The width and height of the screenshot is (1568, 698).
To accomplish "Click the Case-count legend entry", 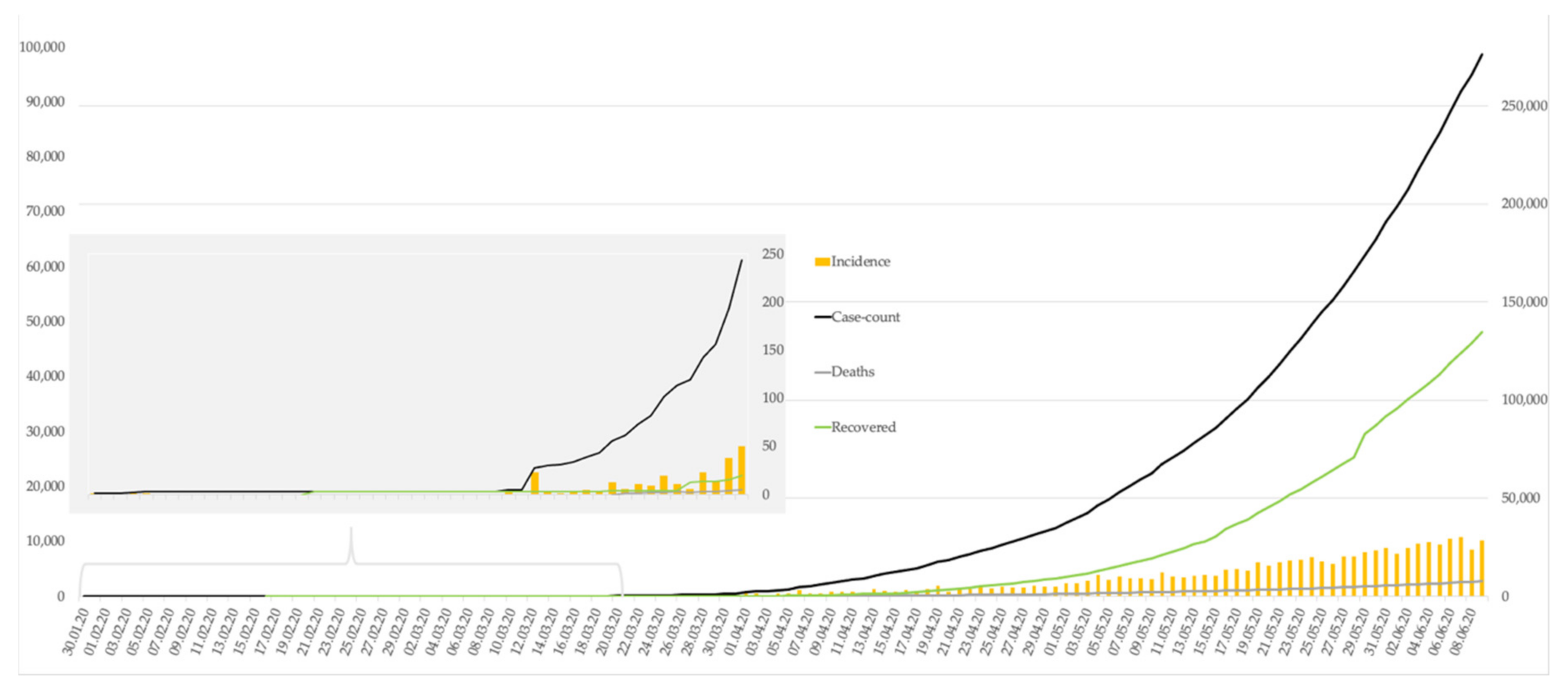I will [865, 317].
